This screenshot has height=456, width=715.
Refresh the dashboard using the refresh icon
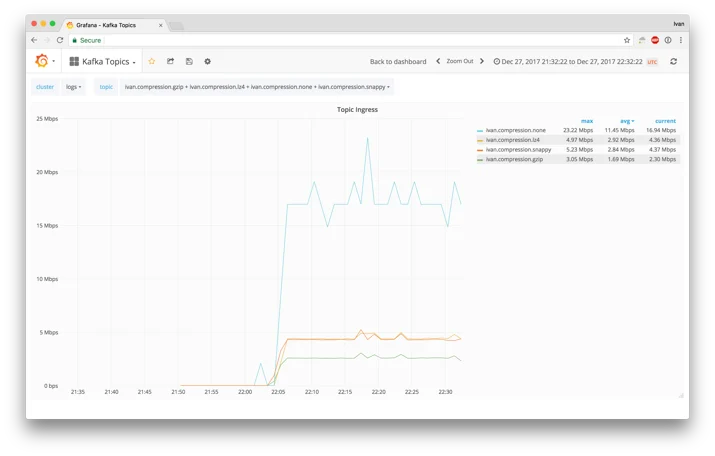tap(674, 61)
